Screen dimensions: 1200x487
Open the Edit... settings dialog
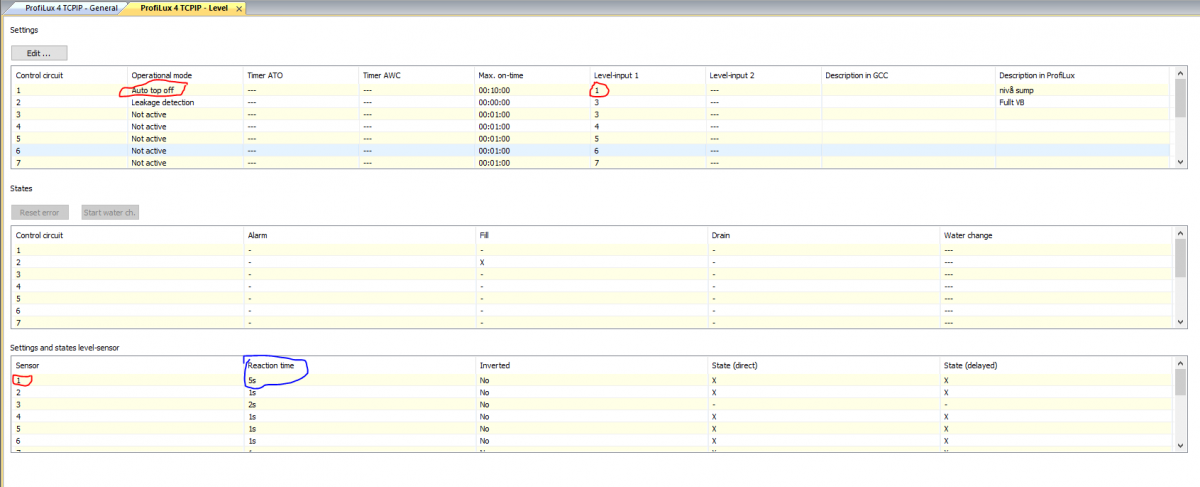(x=39, y=52)
